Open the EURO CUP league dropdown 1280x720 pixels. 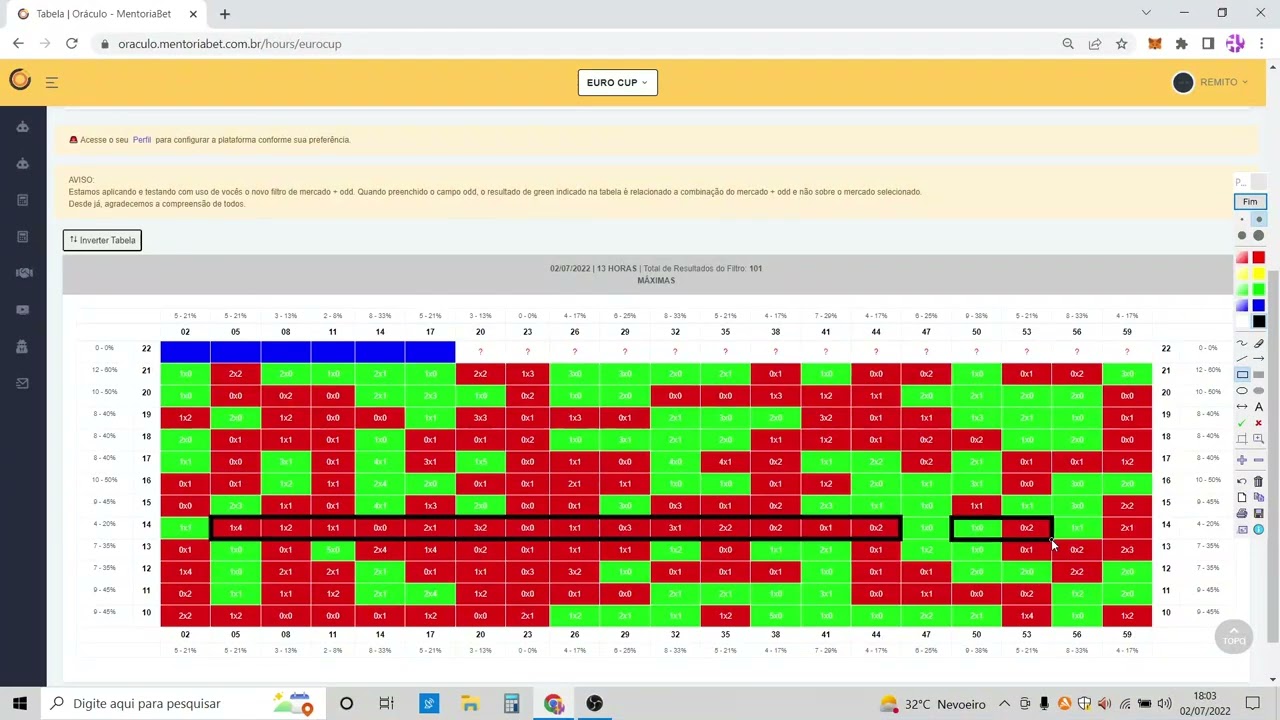click(x=617, y=82)
